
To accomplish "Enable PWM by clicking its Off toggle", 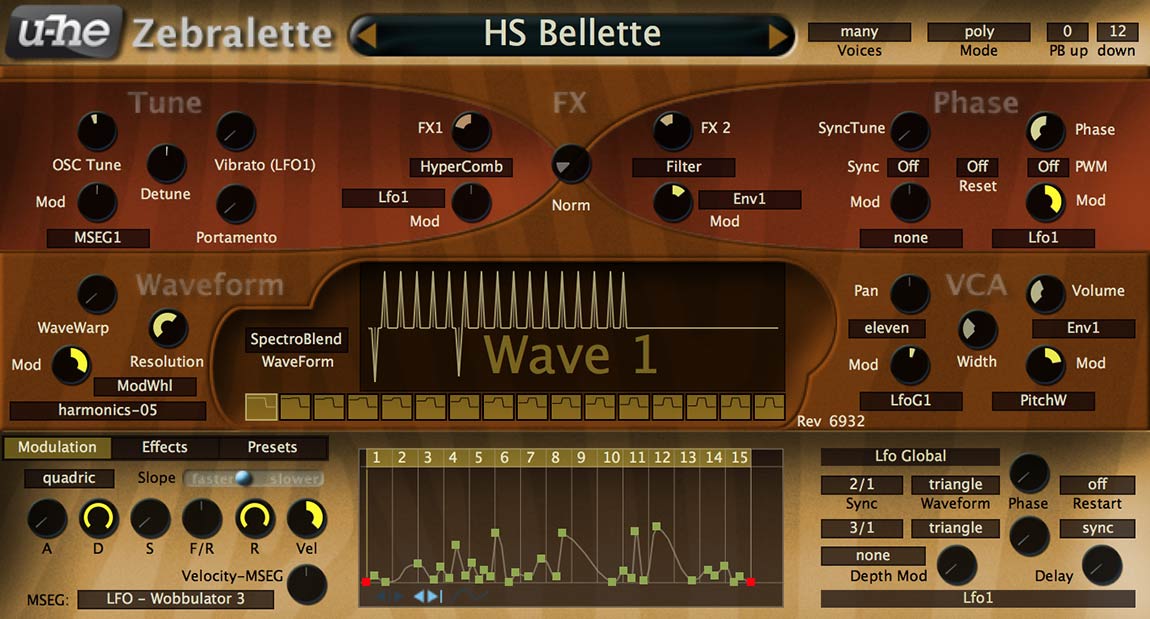I will pyautogui.click(x=1046, y=167).
